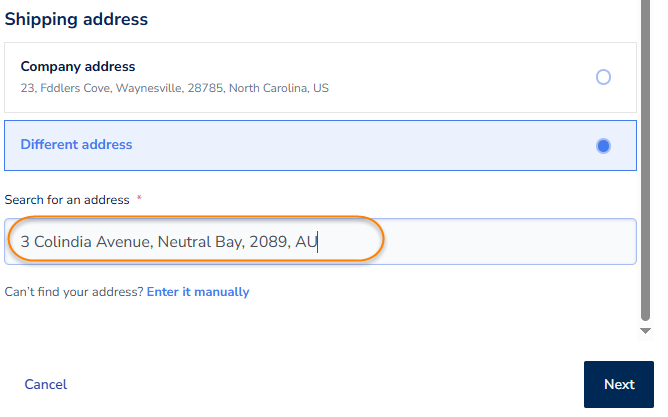Click the scrollbar down arrow icon
Image resolution: width=668 pixels, height=417 pixels.
pos(645,331)
